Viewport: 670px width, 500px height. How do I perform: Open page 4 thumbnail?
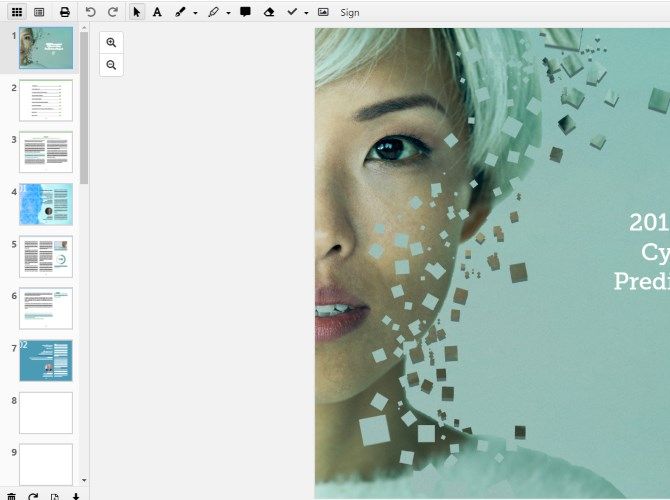pyautogui.click(x=46, y=204)
